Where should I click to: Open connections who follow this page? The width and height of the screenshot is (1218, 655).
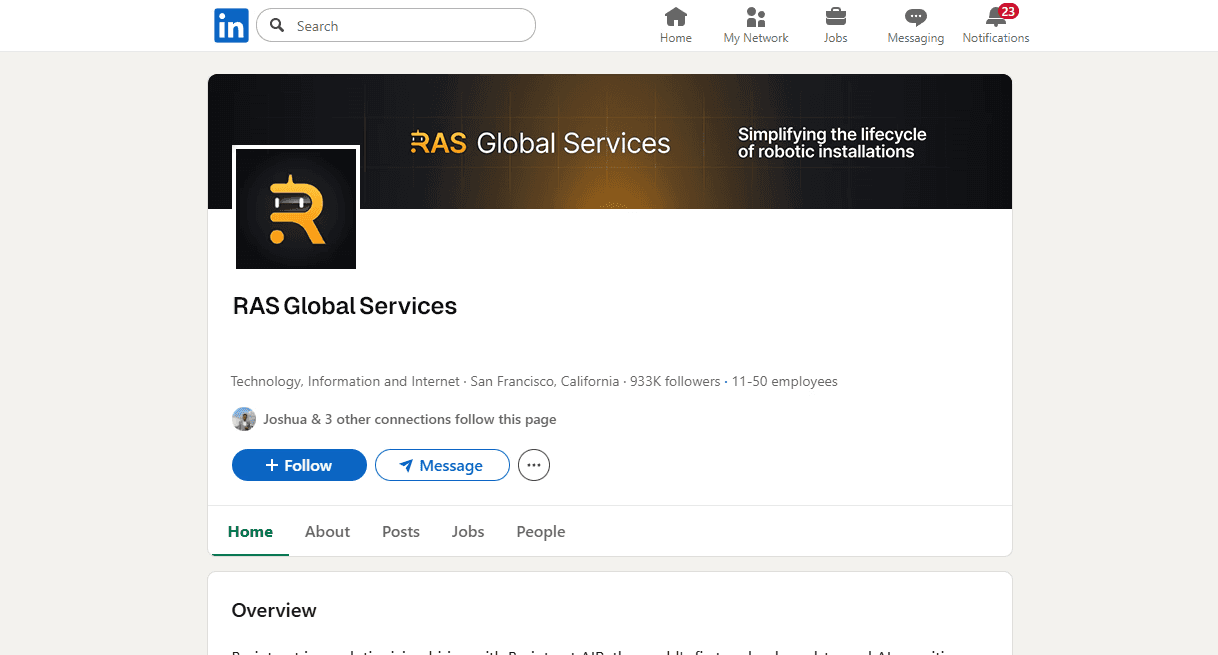410,419
